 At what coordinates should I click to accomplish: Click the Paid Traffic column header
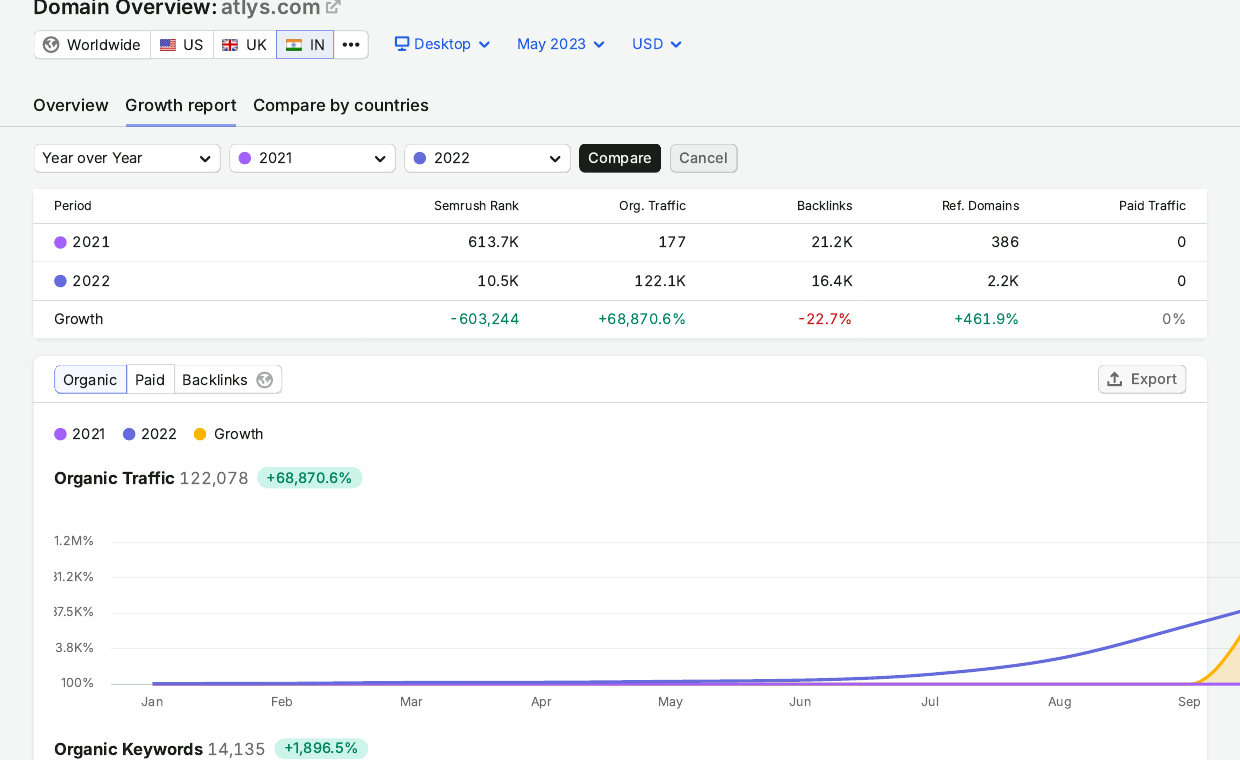tap(1152, 206)
